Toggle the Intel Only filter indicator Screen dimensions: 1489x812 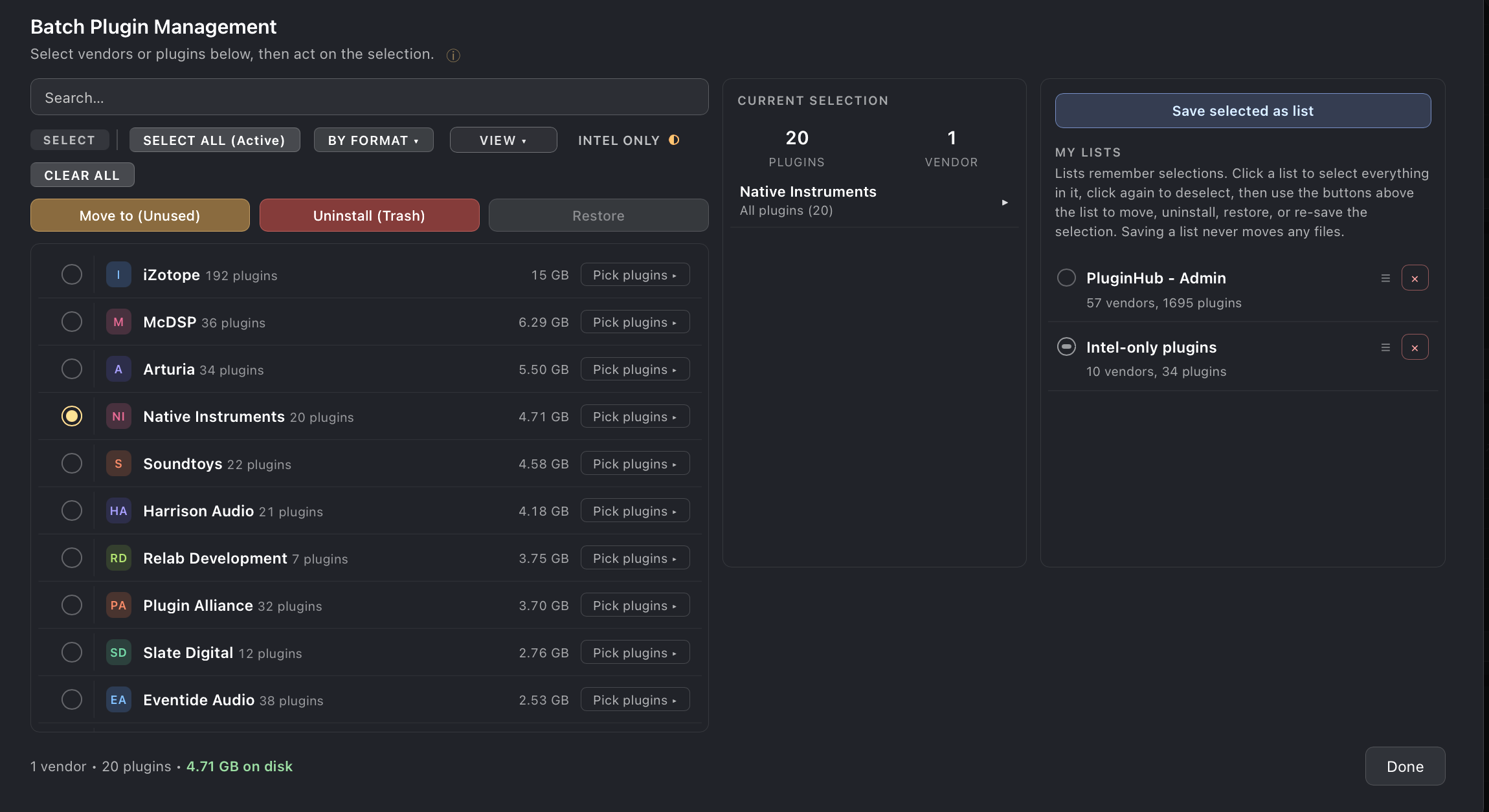coord(674,140)
